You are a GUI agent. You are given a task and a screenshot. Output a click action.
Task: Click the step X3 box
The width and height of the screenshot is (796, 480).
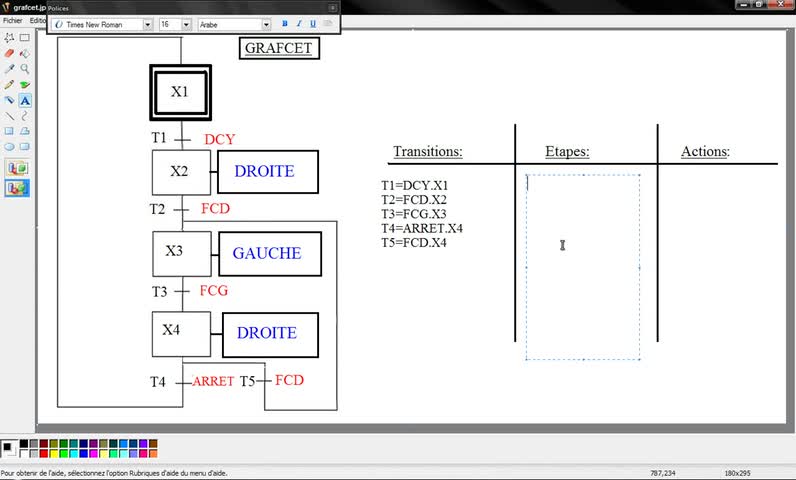pos(182,254)
